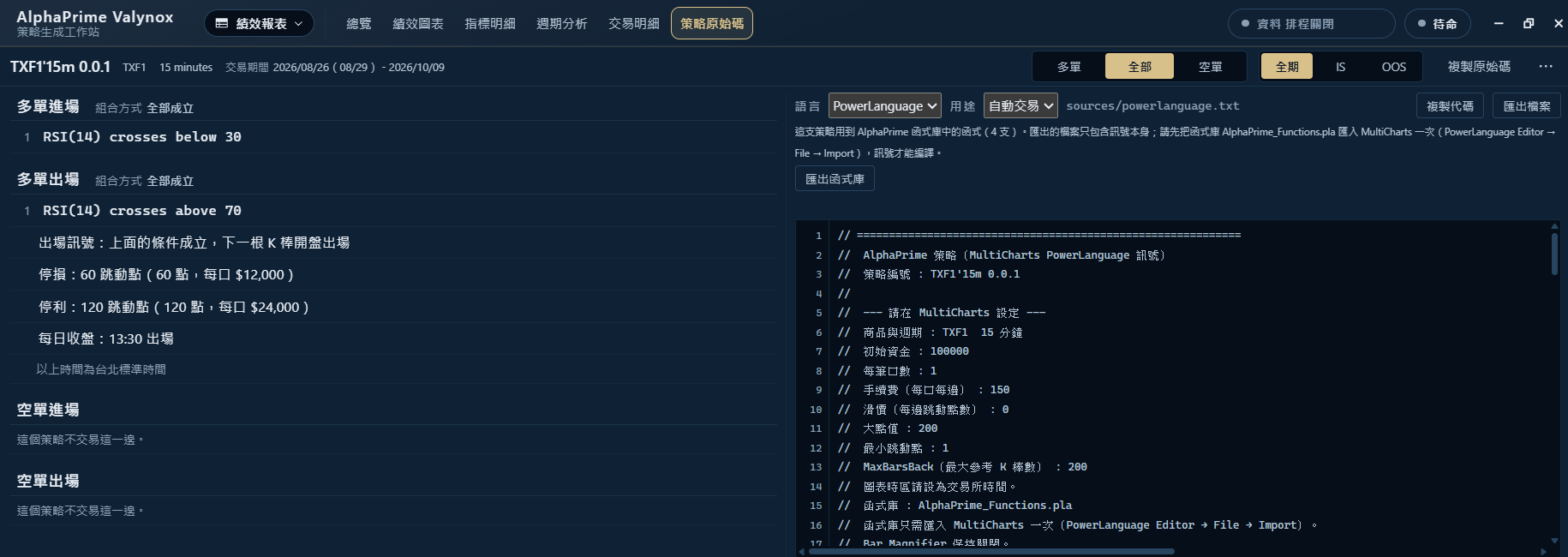This screenshot has width=1568, height=557.
Task: Click the 複製原始碼 button
Action: [x=1479, y=66]
